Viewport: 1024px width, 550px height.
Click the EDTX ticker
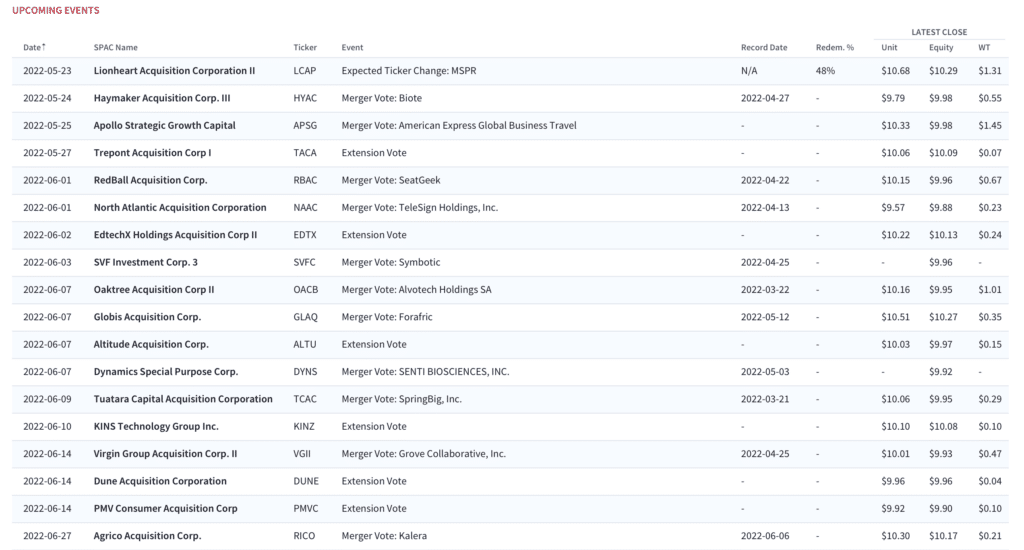click(x=304, y=235)
